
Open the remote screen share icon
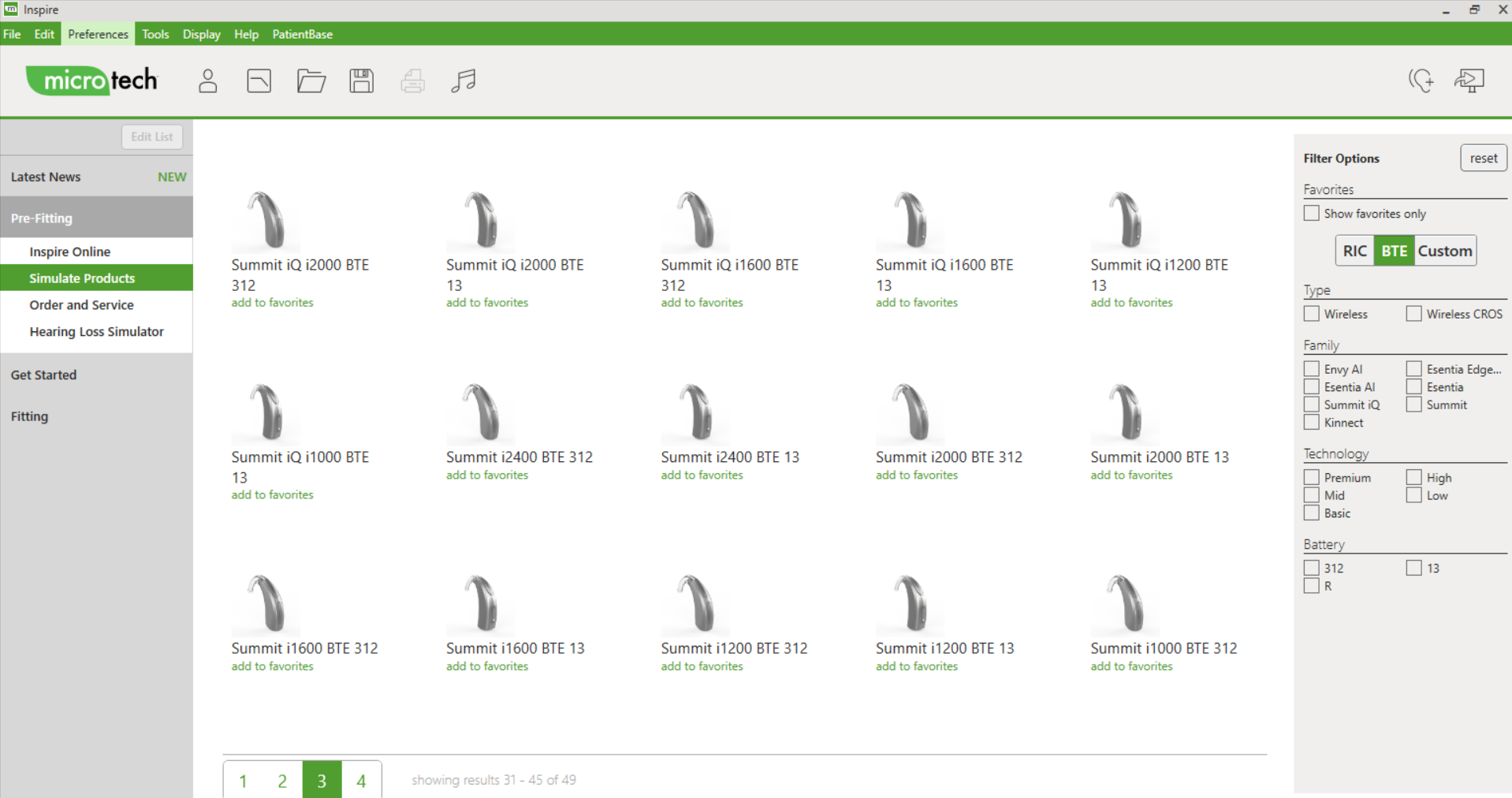[1469, 80]
